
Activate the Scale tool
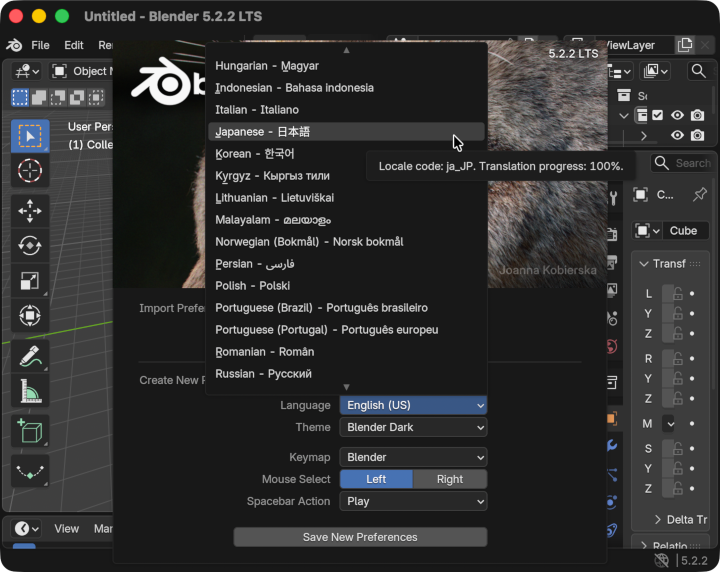click(x=30, y=280)
